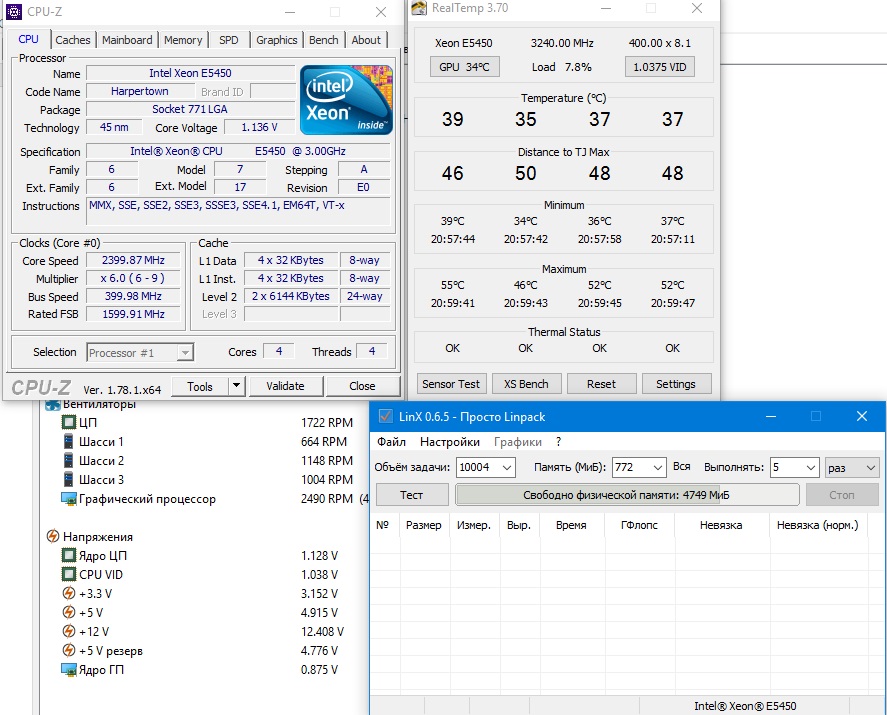Click the Ядро ЦП voltage chip icon
Viewport: 887px width, 715px height.
(x=68, y=555)
